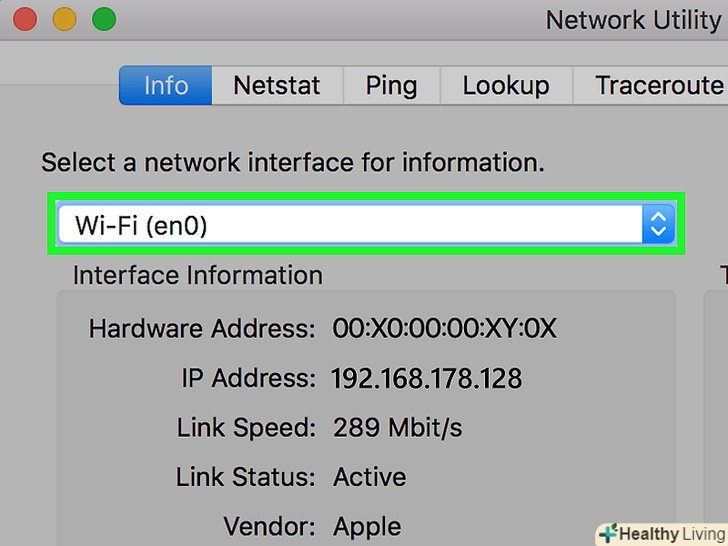Click the Vendor value Apple
The width and height of the screenshot is (728, 546).
click(x=367, y=526)
